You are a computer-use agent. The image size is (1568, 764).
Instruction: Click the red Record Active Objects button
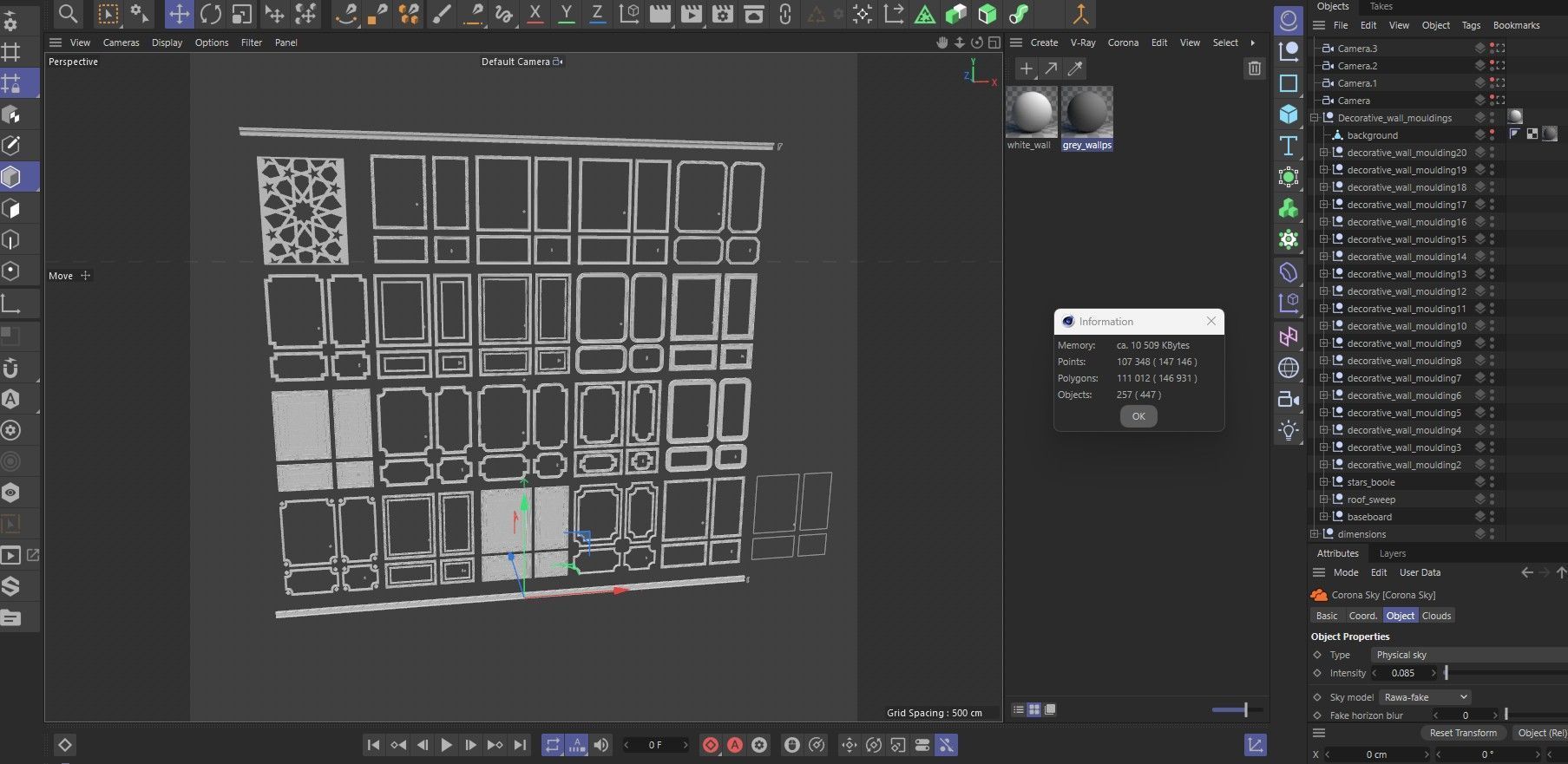(711, 745)
